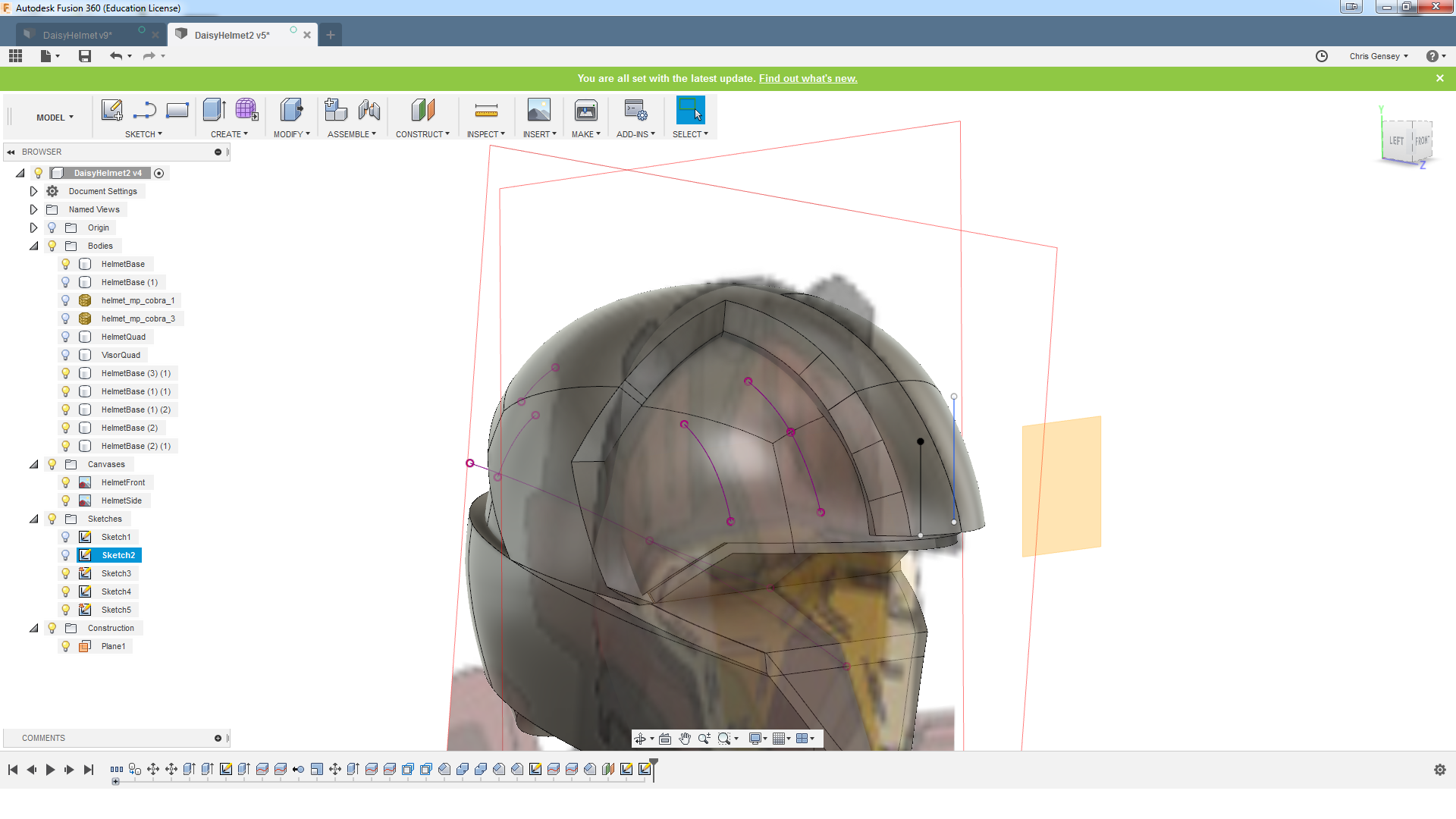Click the Find out what's new link

pos(808,78)
